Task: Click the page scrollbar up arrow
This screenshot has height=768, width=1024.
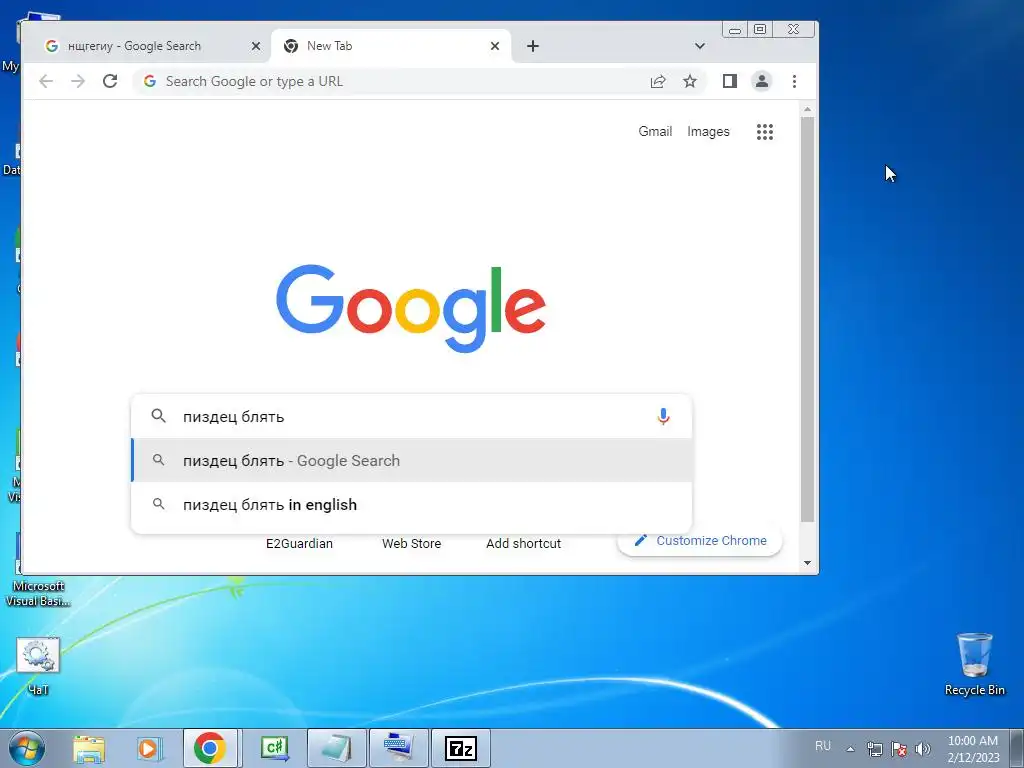Action: pos(807,109)
